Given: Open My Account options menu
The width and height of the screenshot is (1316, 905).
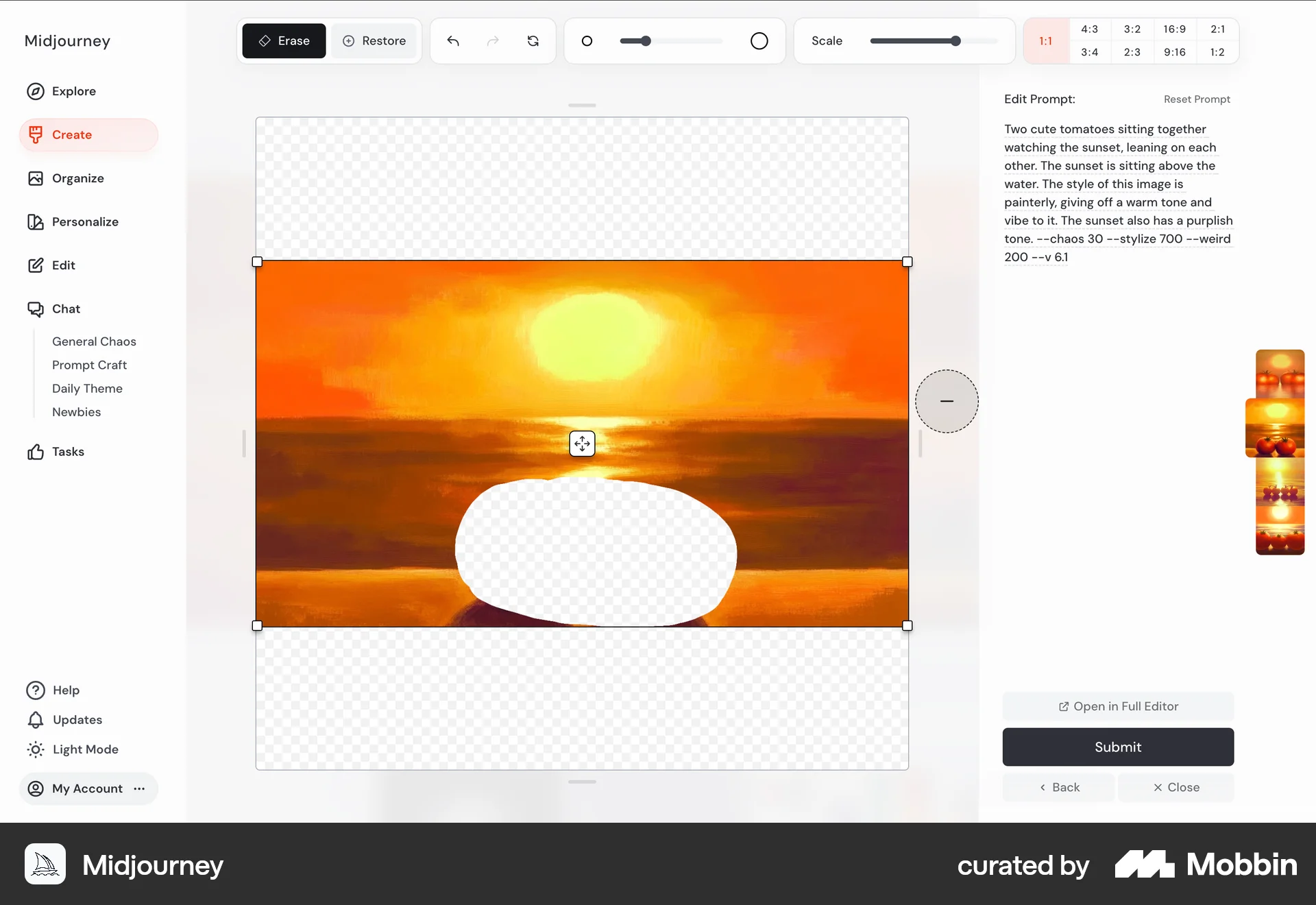Looking at the screenshot, I should click(139, 788).
